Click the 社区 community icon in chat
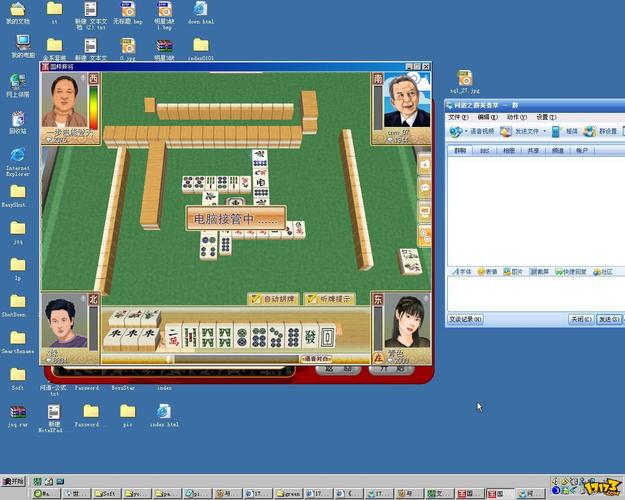The image size is (625, 500). click(x=603, y=272)
